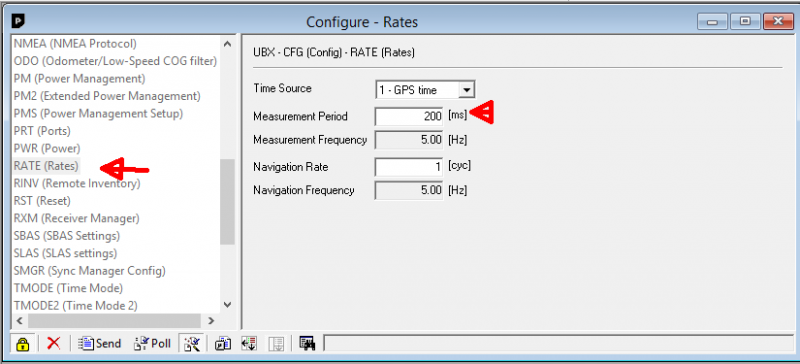The width and height of the screenshot is (800, 364).
Task: Click the Navigation Rate input field
Action: coord(409,166)
